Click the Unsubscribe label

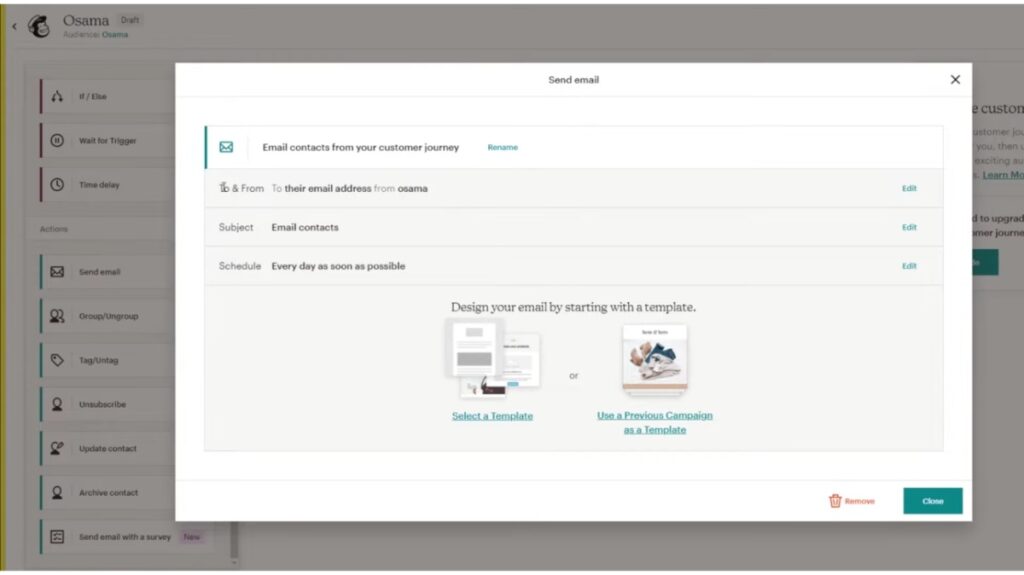click(103, 404)
